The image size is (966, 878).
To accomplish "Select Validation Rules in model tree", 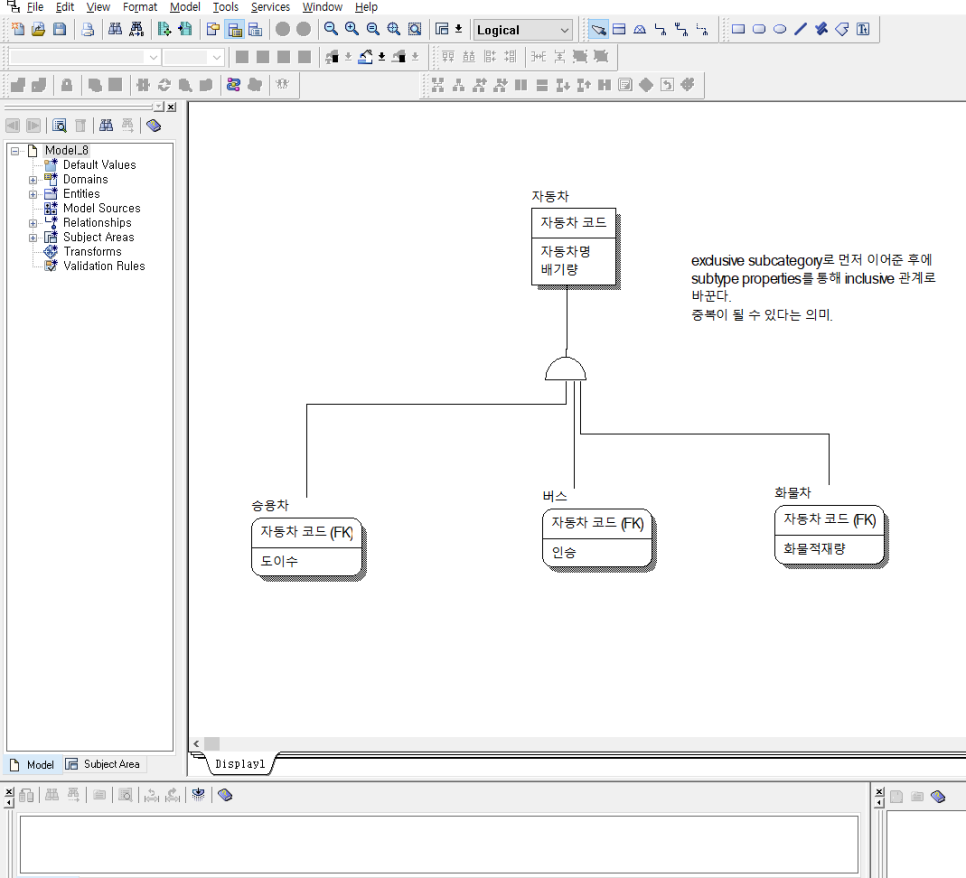I will click(x=104, y=266).
